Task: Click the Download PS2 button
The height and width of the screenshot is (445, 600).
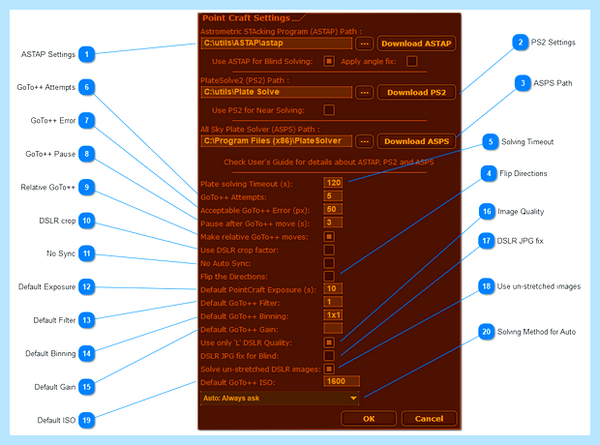Action: point(416,93)
